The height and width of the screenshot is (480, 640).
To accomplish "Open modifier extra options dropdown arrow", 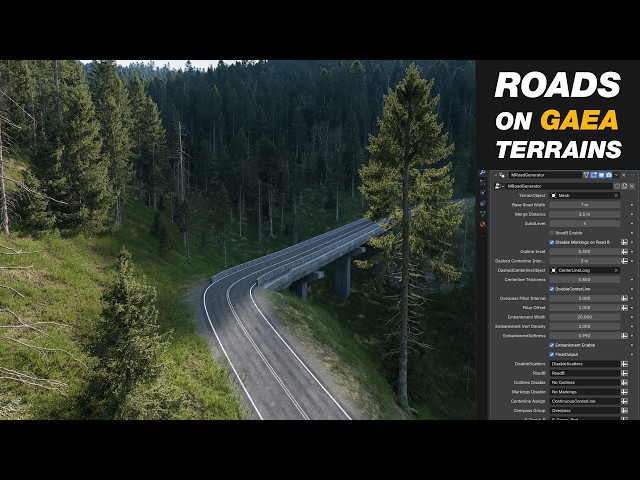I will pos(617,175).
